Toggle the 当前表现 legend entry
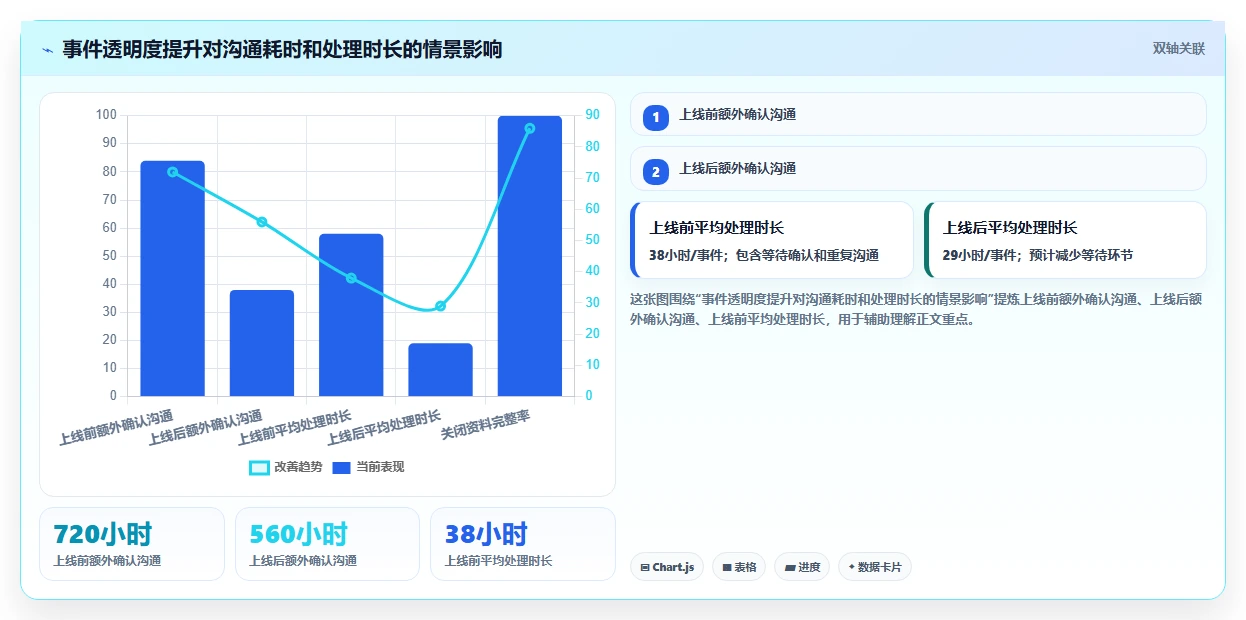This screenshot has height=620, width=1246. [x=368, y=467]
